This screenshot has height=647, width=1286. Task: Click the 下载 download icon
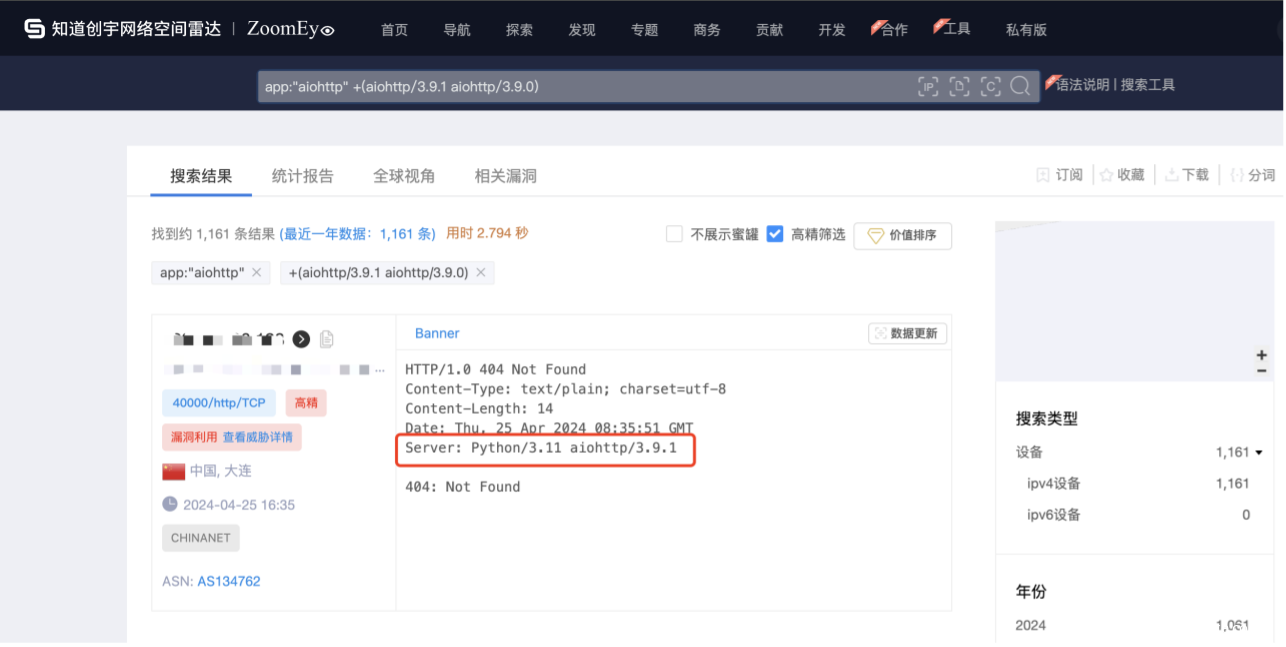pyautogui.click(x=1171, y=175)
